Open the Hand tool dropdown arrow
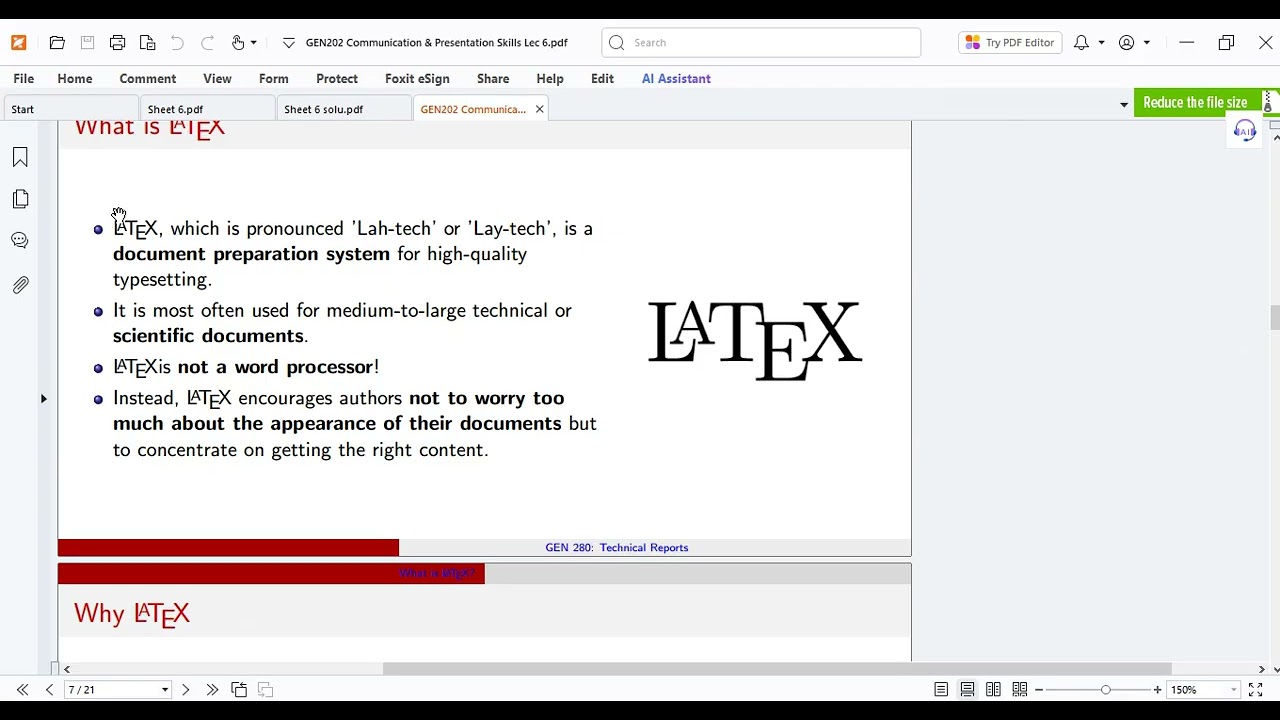Screen dimensions: 1280x720 [x=253, y=43]
